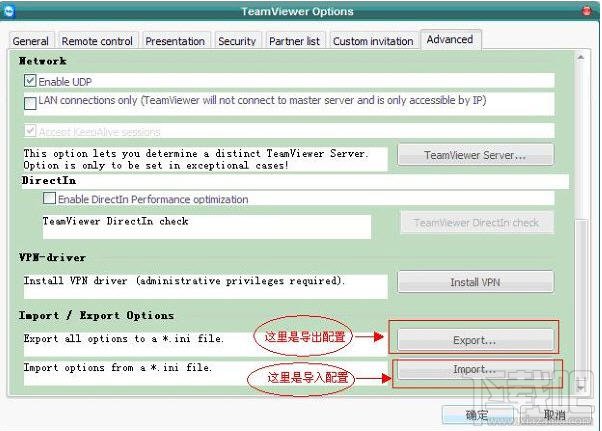Select the Advanced tab
This screenshot has width=602, height=431.
point(450,39)
